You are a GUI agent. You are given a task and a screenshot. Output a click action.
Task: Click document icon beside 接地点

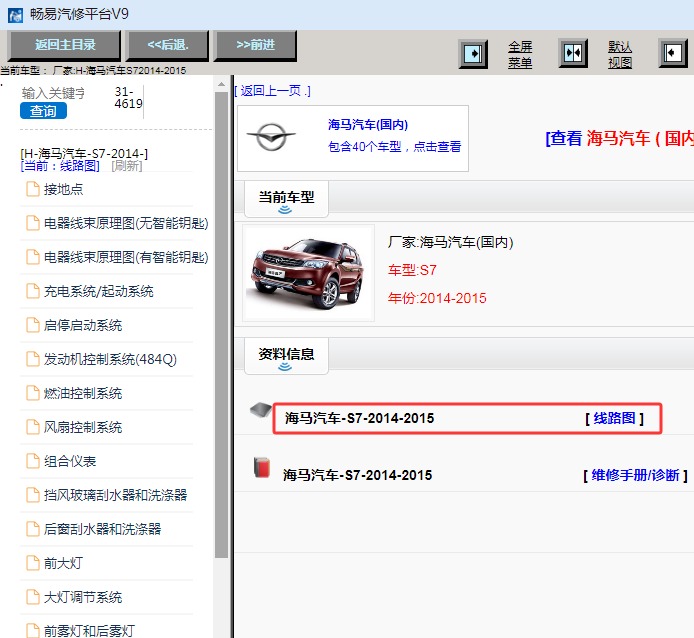[x=33, y=189]
